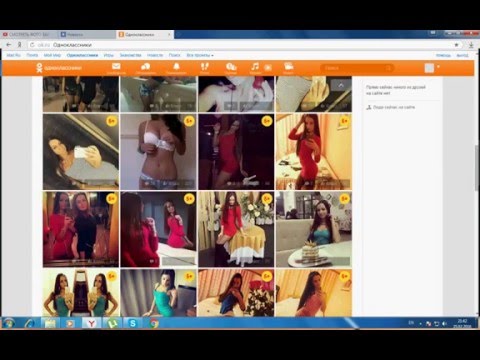Open Music note icon

coord(255,67)
